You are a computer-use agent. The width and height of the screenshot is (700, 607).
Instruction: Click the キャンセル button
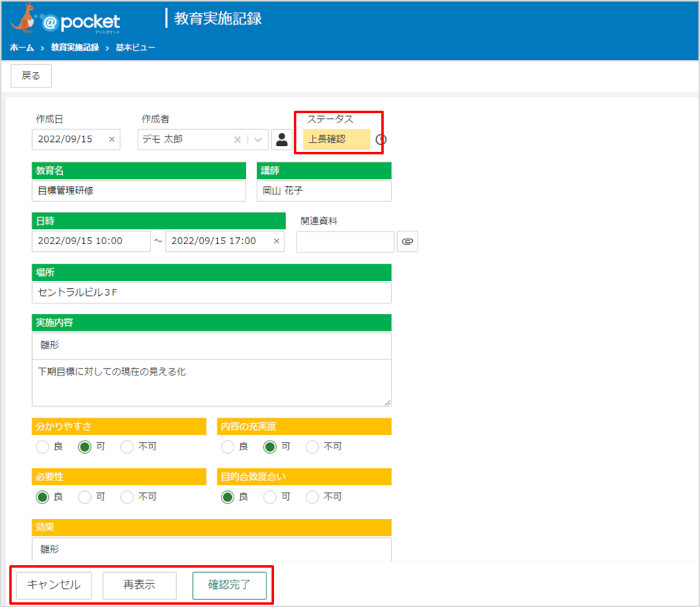(x=54, y=585)
